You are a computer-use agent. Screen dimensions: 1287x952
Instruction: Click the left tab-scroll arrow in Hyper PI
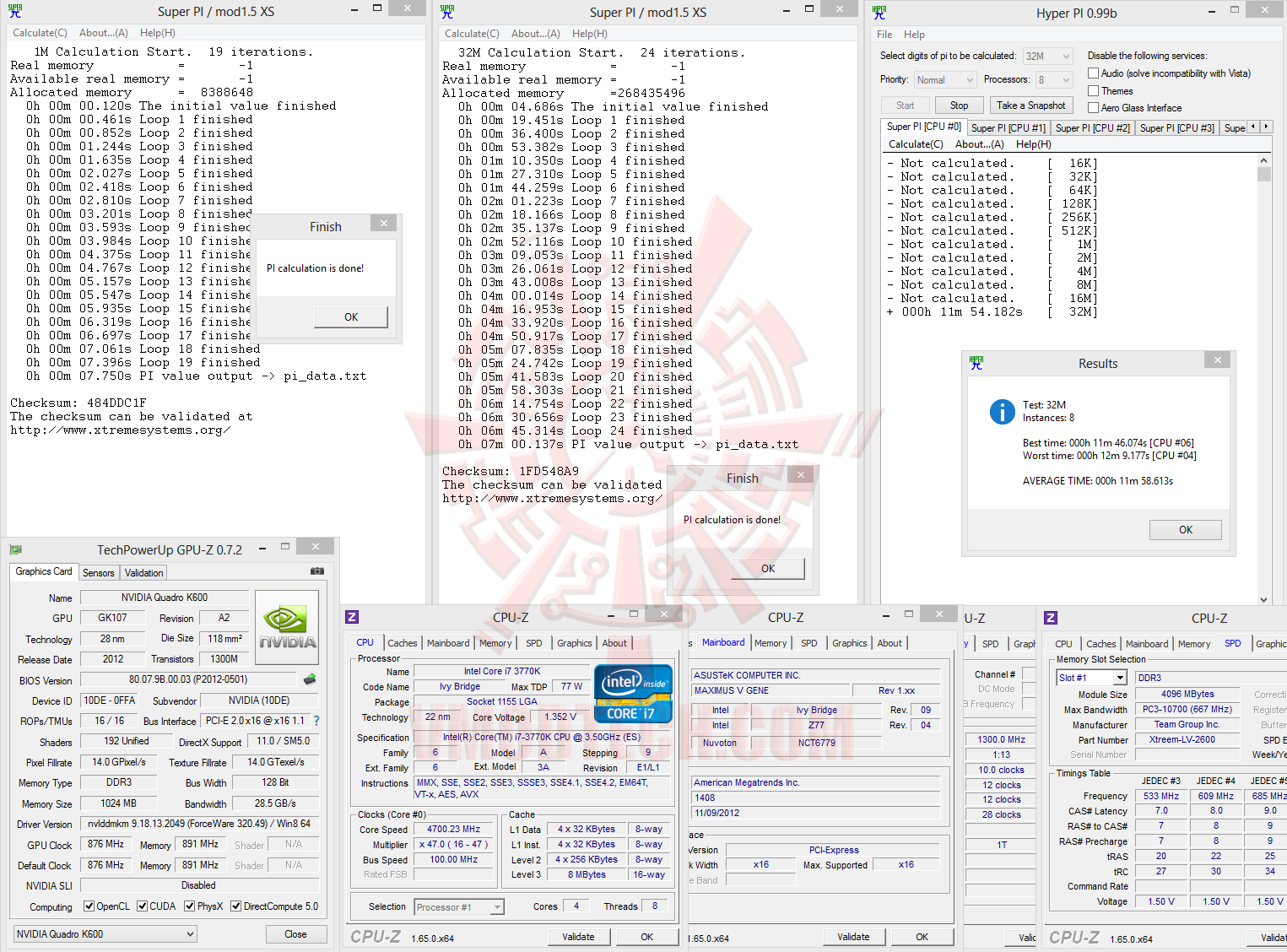click(x=1253, y=127)
